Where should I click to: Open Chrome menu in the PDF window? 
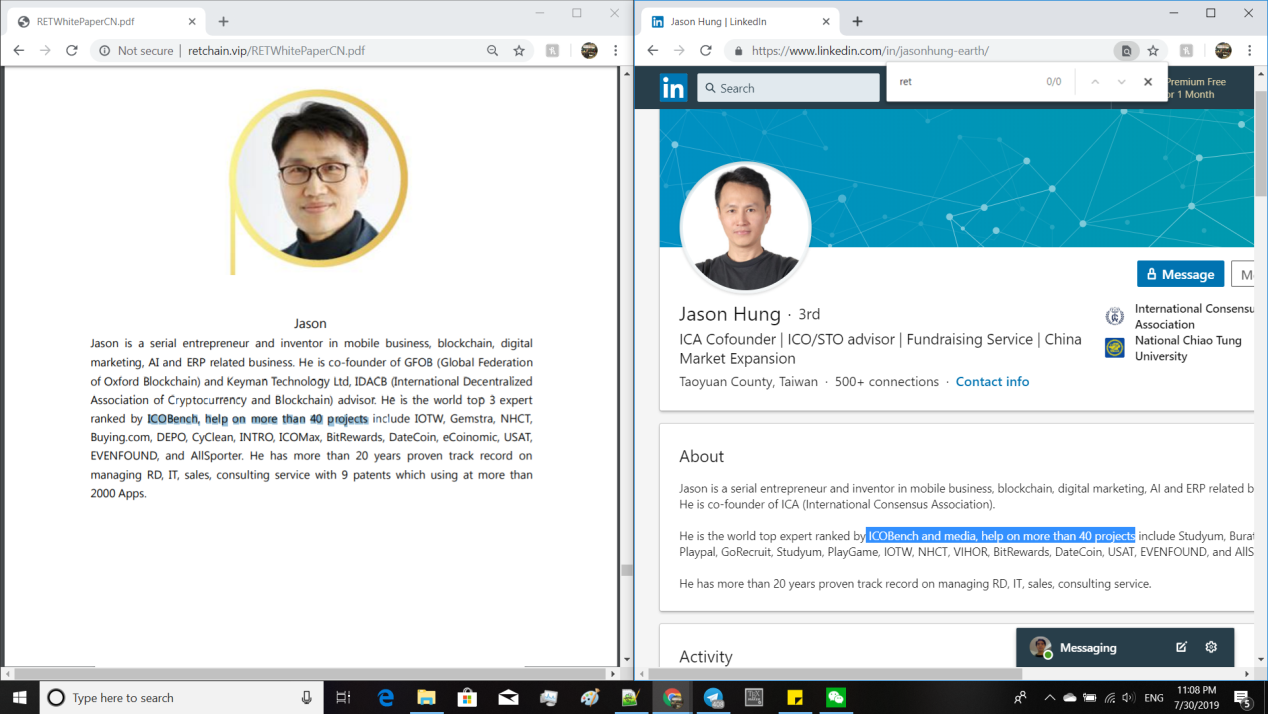[616, 50]
